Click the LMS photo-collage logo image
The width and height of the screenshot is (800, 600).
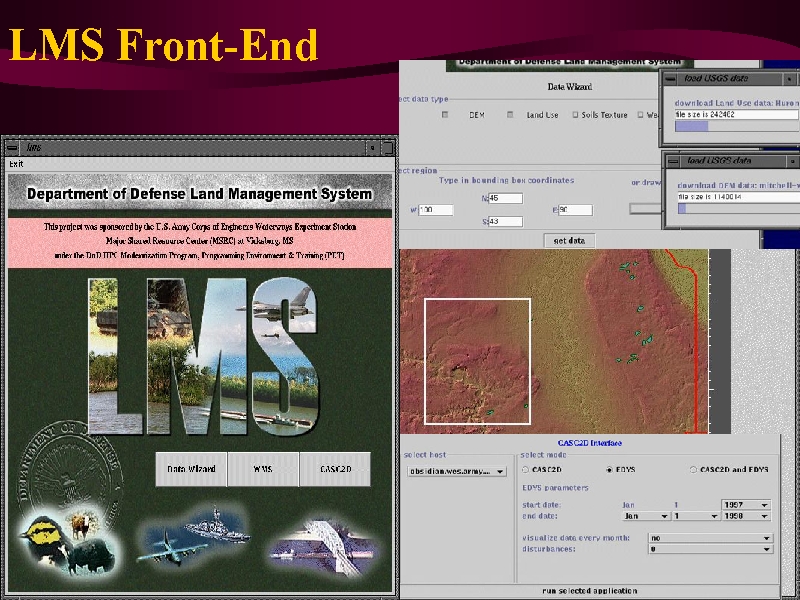coord(204,356)
